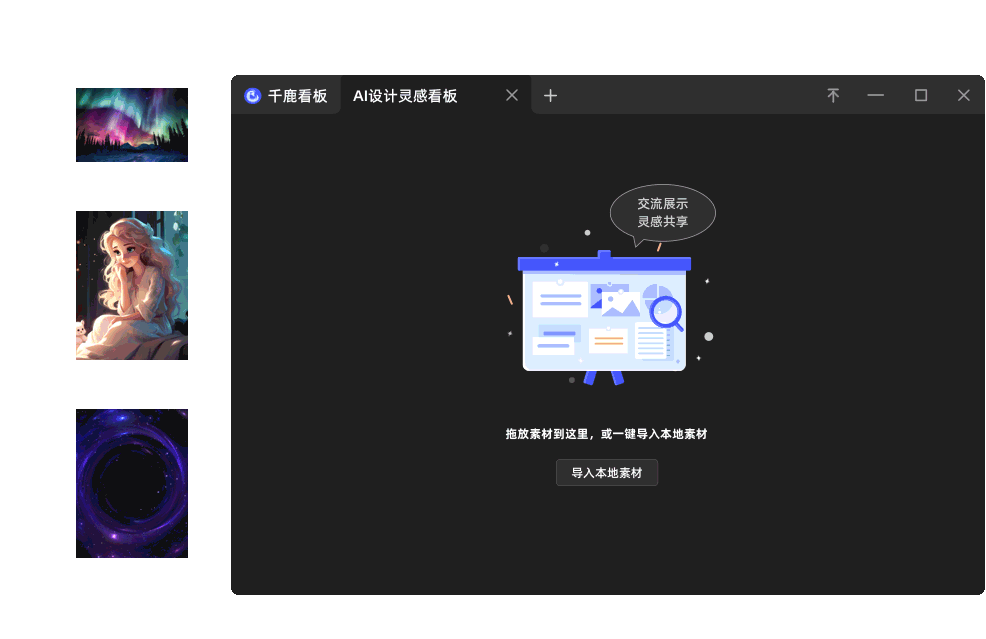Screen dimensions: 986x639
Task: Open the polar light.jpg thumbnail
Action: 131,124
